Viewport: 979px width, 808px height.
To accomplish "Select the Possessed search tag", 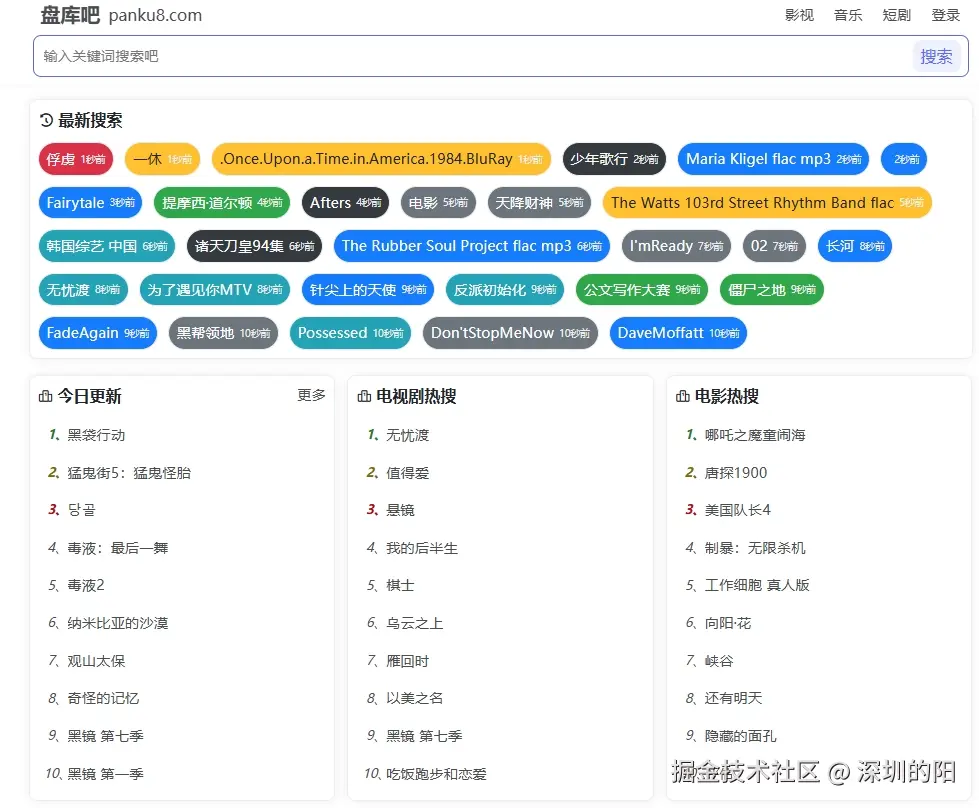I will click(350, 334).
